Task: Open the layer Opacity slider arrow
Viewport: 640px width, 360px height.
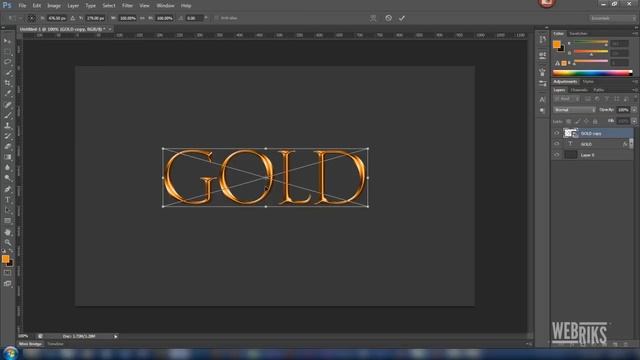Action: [x=634, y=110]
